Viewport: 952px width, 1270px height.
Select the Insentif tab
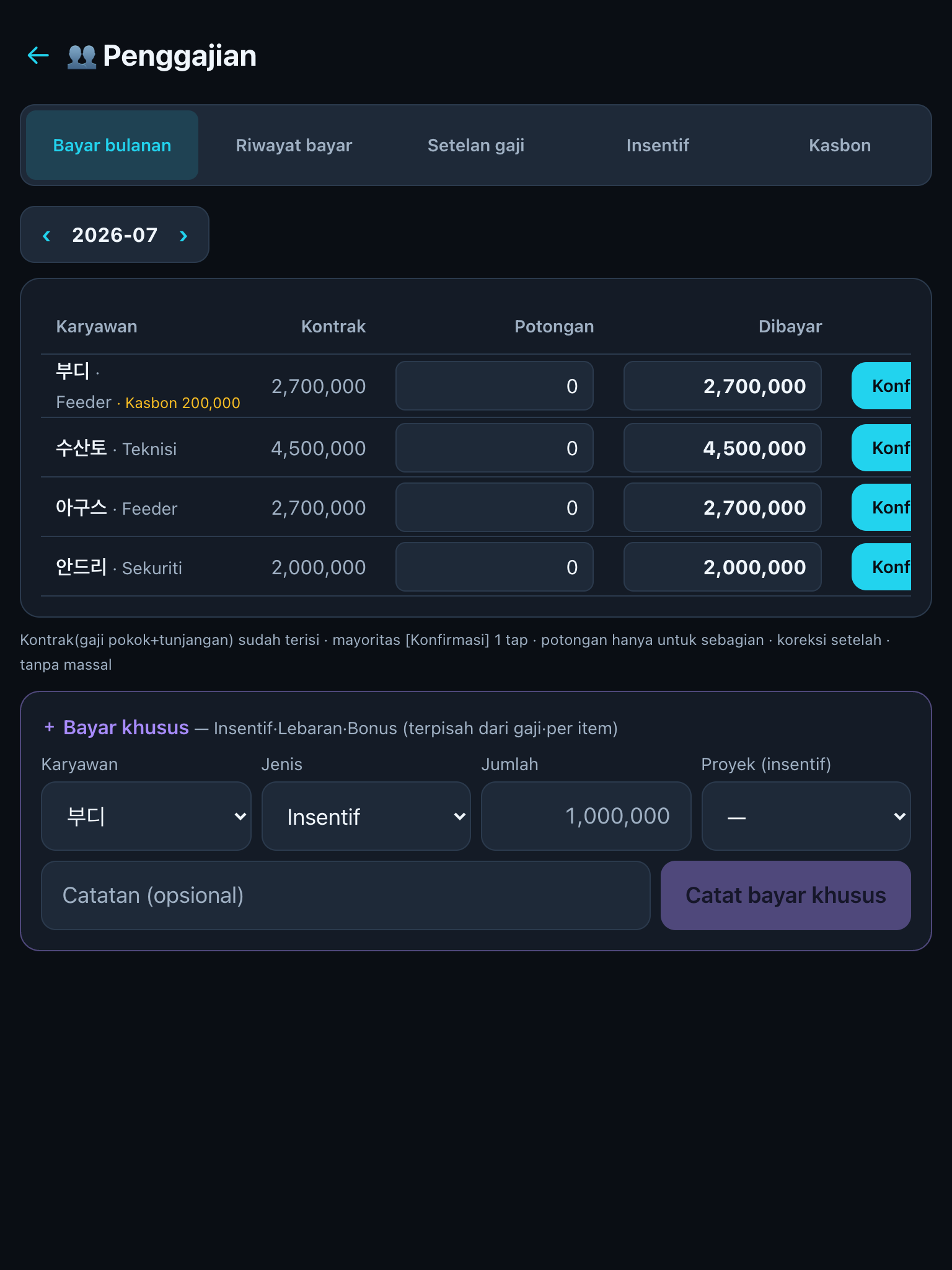[658, 145]
